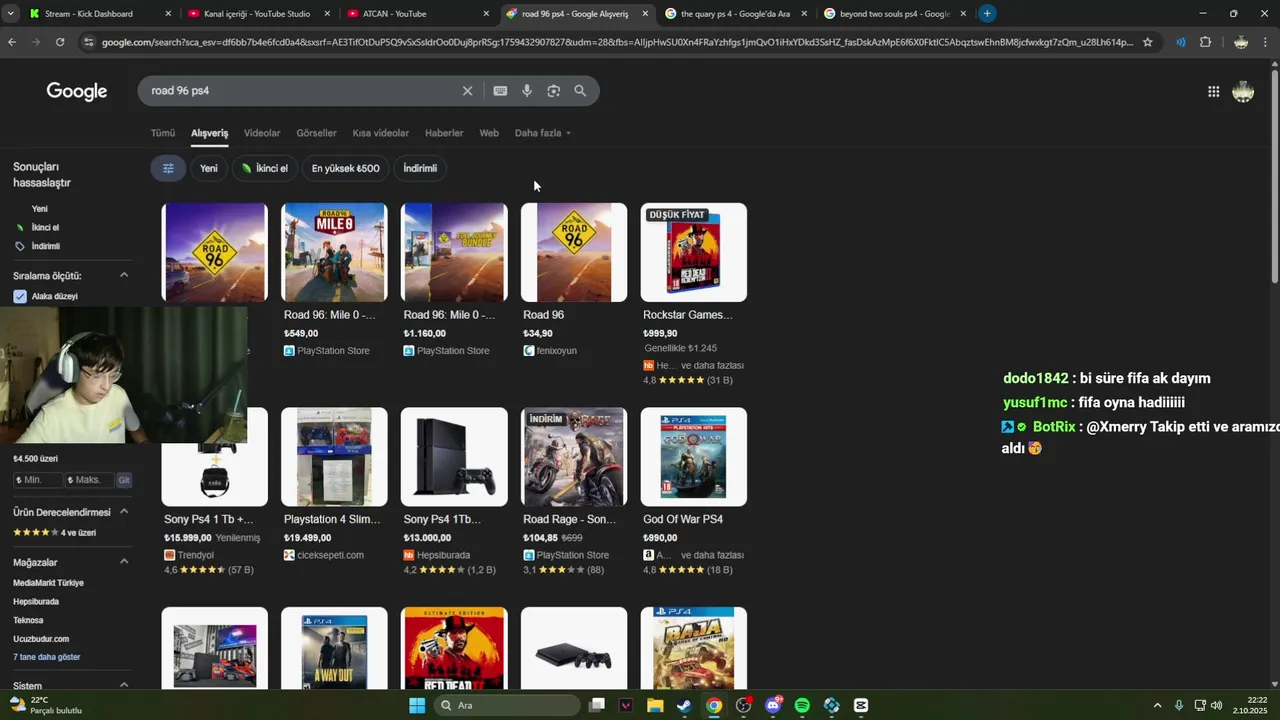
Task: Collapse the Sistem section
Action: pos(124,685)
